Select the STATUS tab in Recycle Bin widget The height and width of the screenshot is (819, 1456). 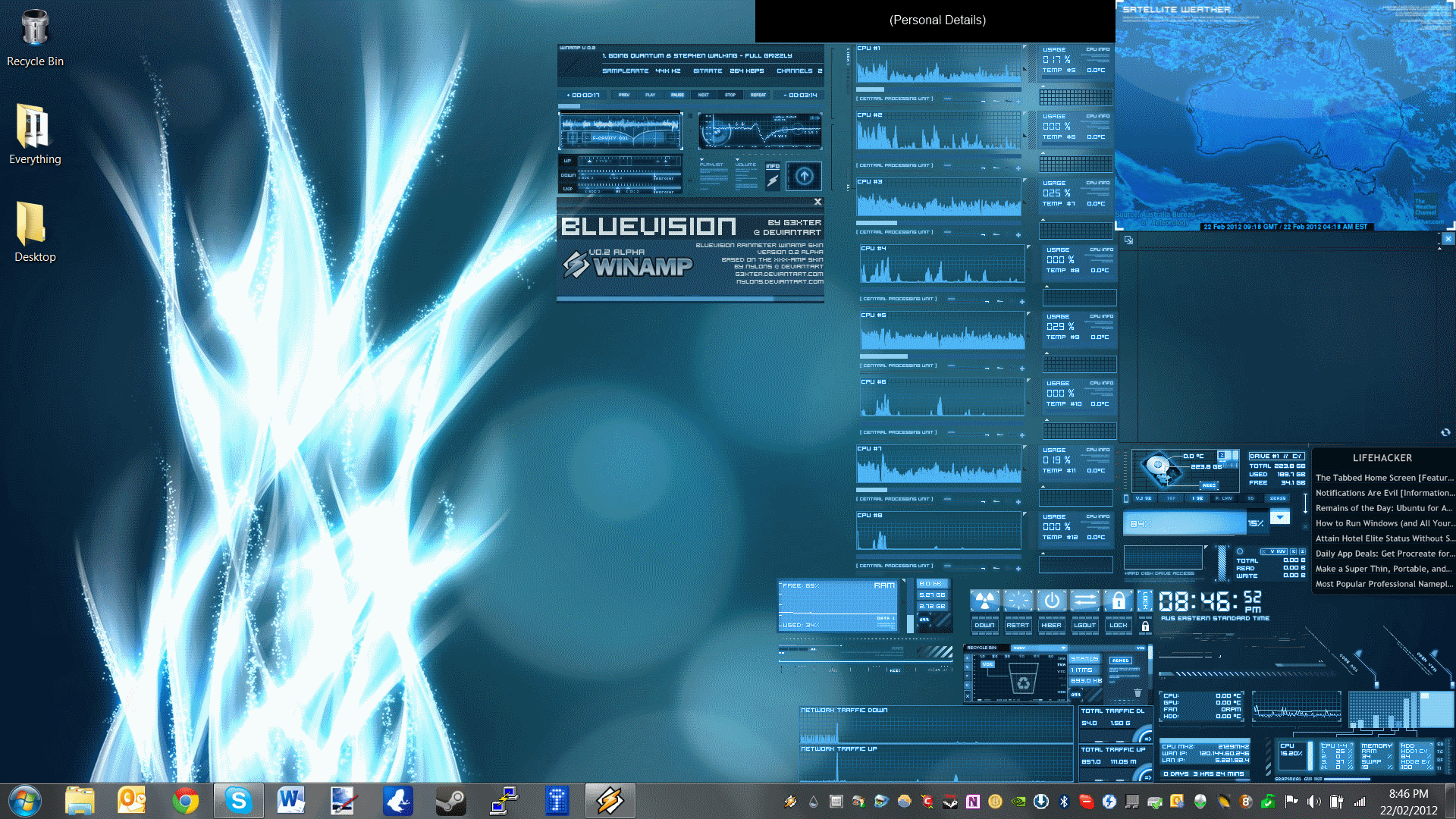tap(1085, 659)
